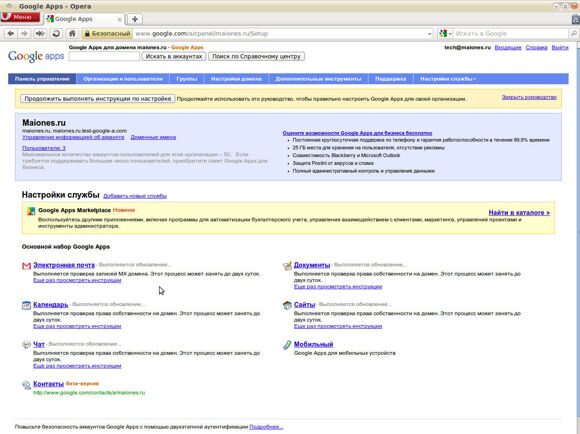Screen dimensions: 580x434
Task: Select Панель управления tab
Action: (42, 79)
